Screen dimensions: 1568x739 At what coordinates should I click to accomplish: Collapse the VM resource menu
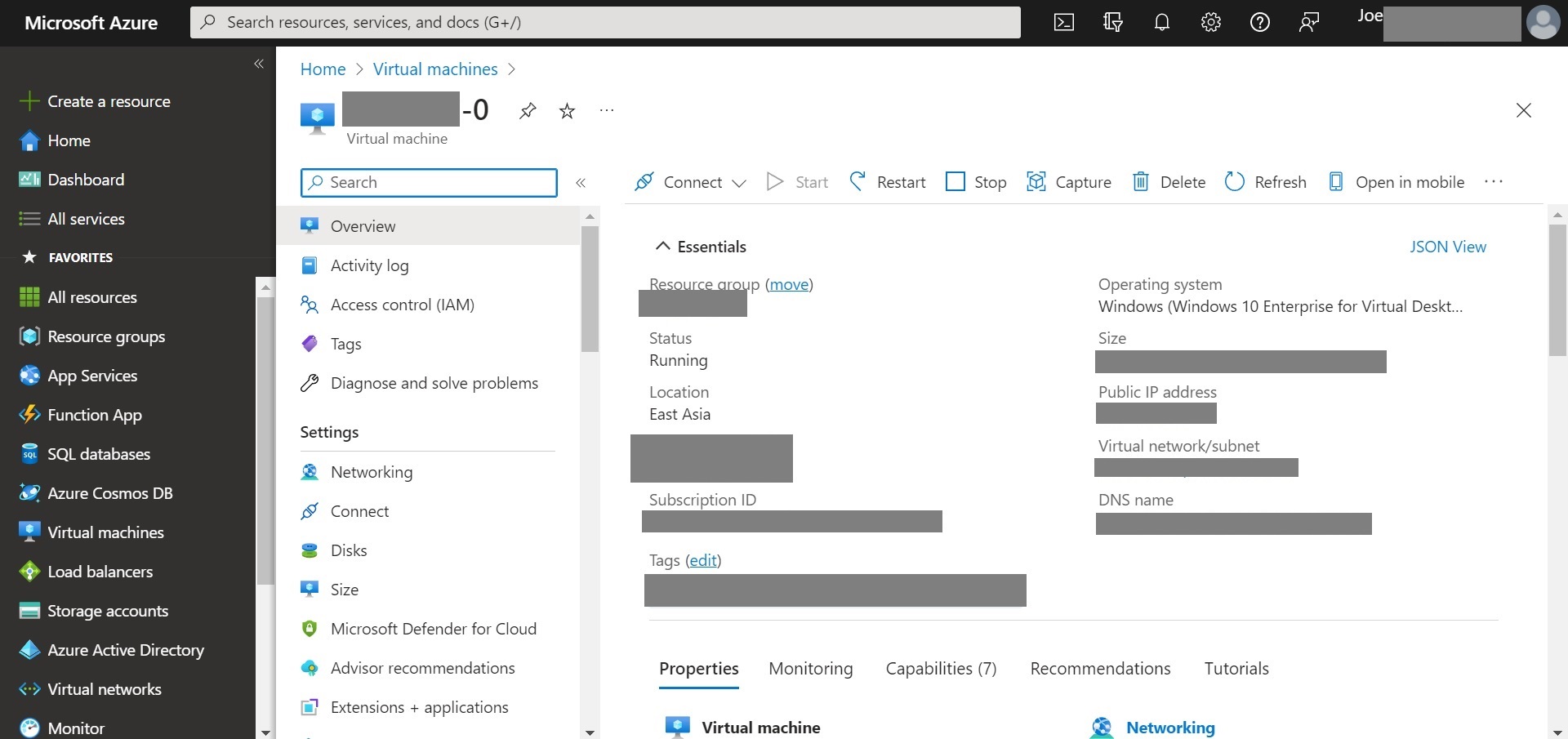tap(581, 183)
